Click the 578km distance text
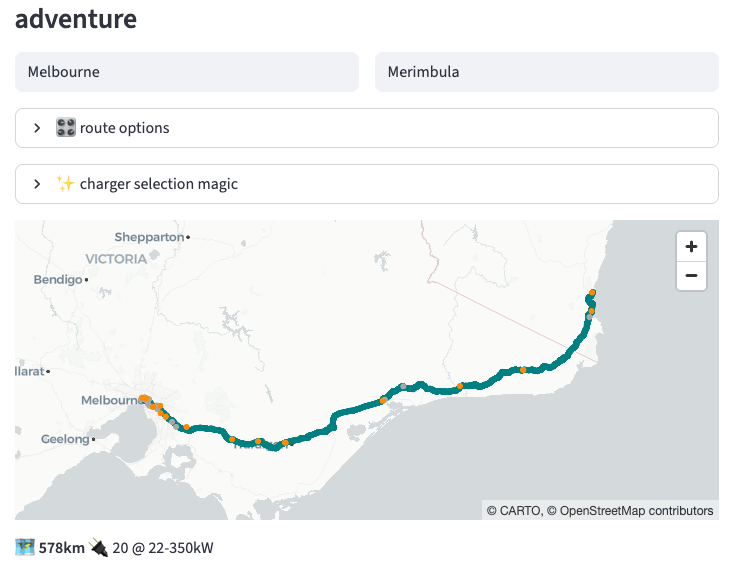The image size is (738, 569). tap(63, 548)
